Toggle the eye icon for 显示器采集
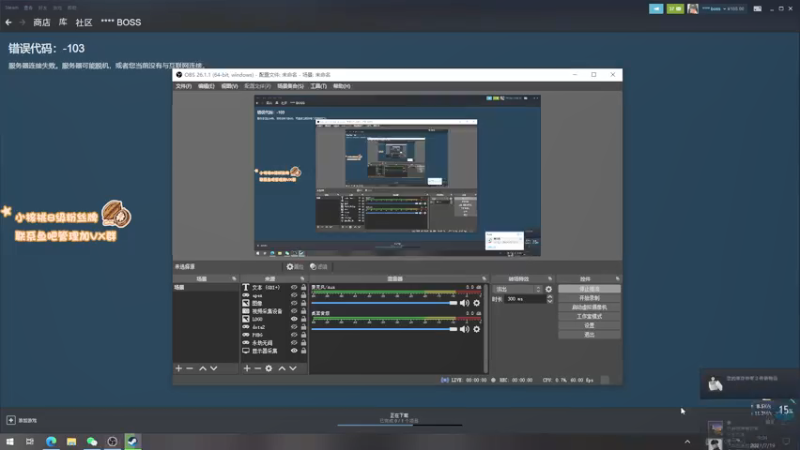Screen dimensions: 800x450 point(294,351)
